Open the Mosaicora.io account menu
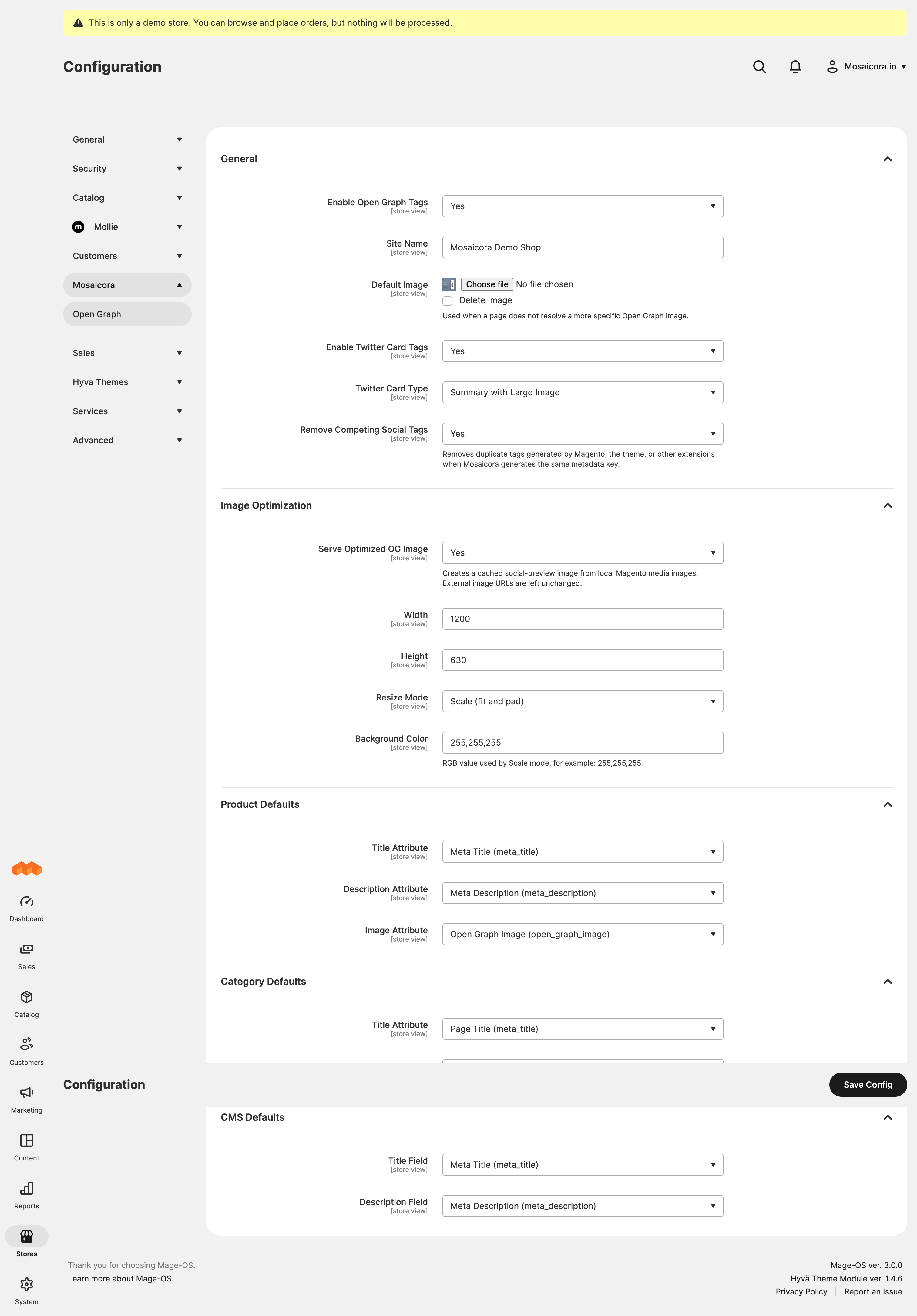The image size is (917, 1316). [866, 66]
